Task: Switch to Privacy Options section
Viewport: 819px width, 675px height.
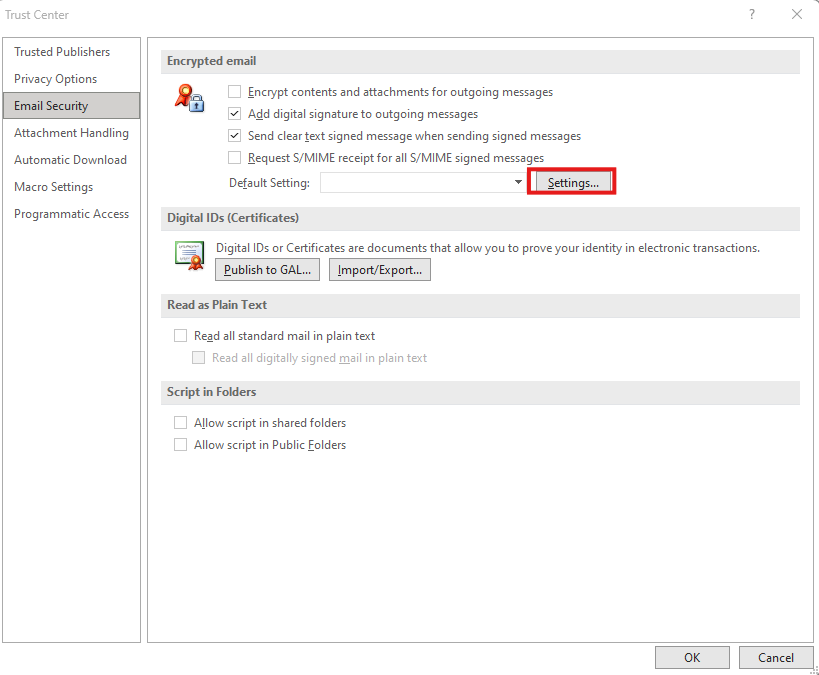Action: (56, 79)
